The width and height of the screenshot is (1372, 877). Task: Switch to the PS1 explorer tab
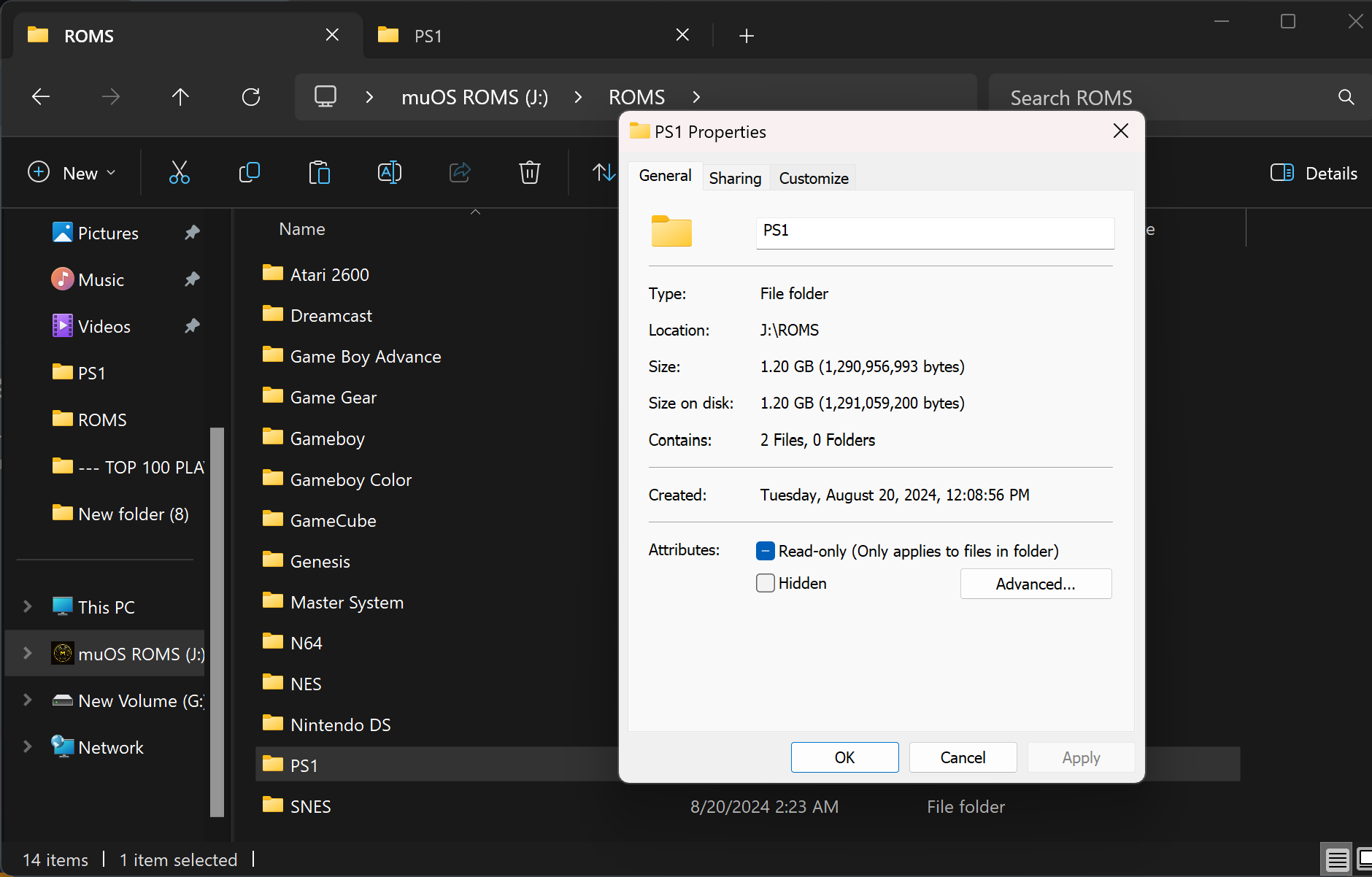tap(539, 36)
